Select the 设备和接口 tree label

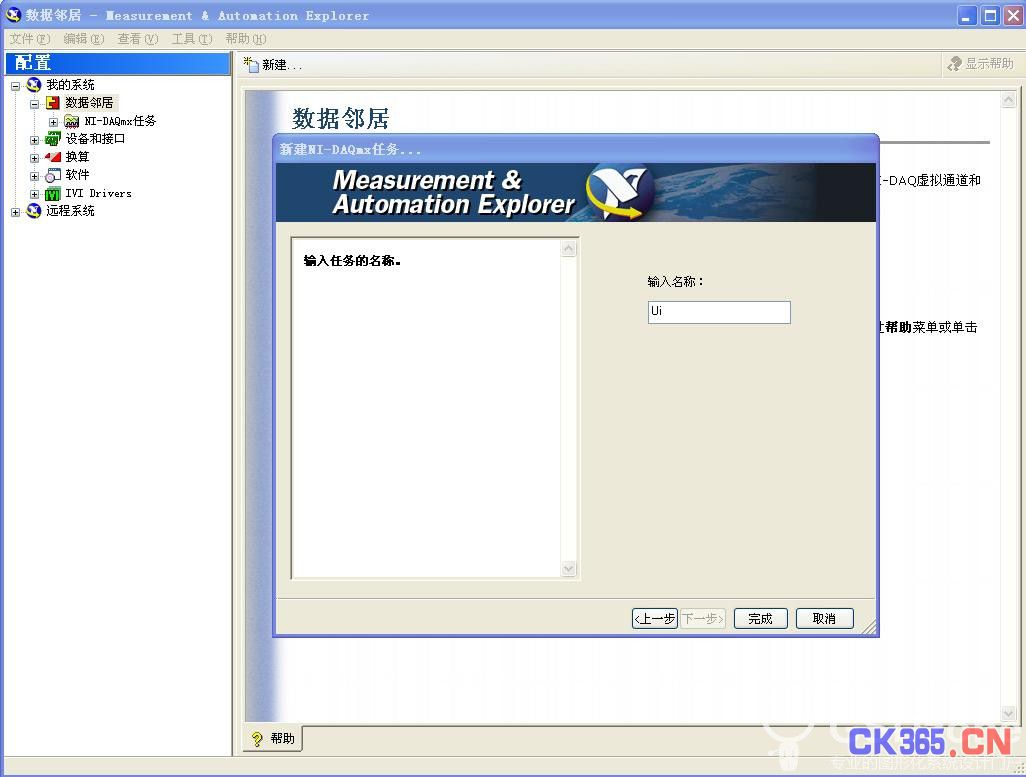pos(95,139)
